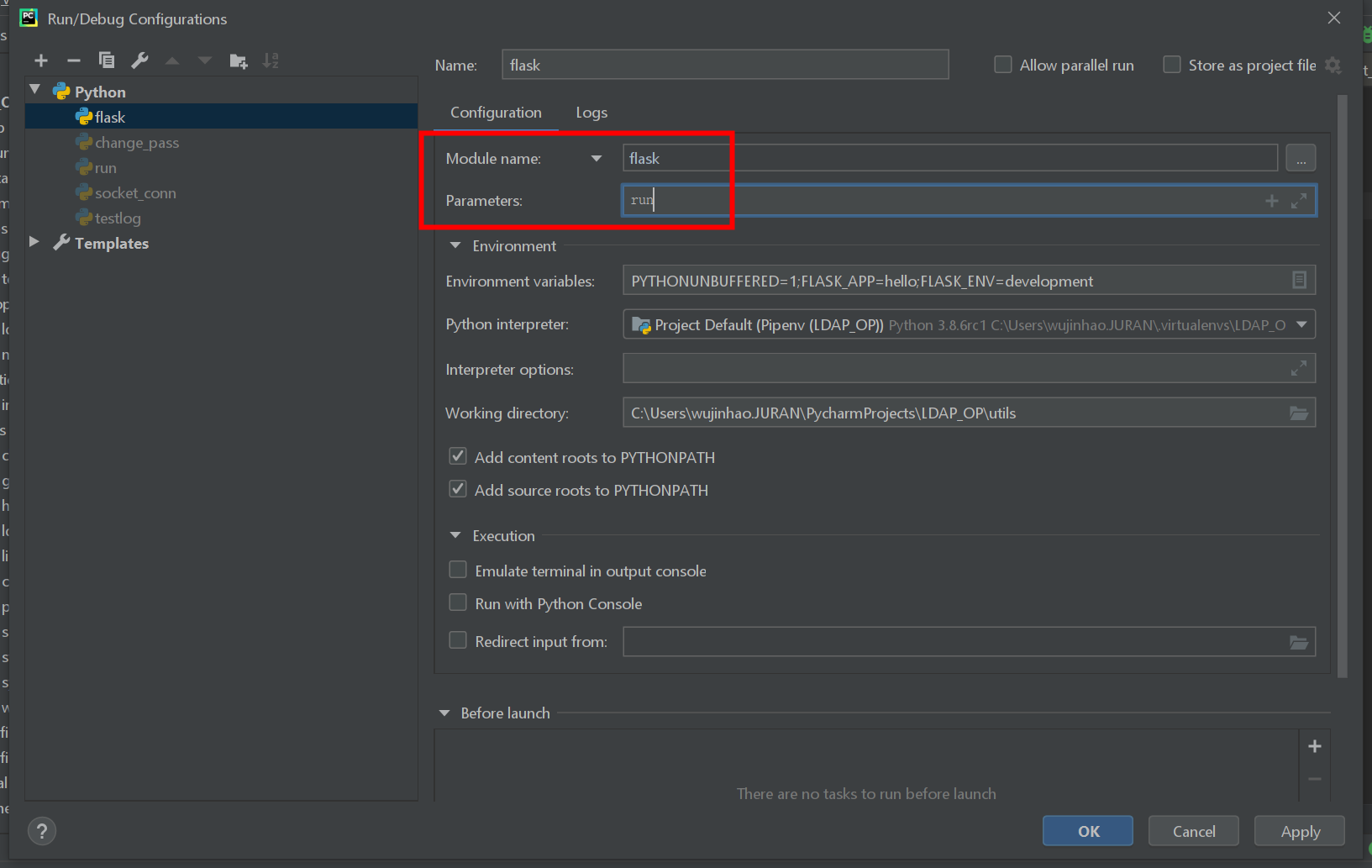The image size is (1372, 868).
Task: Select the change_pass configuration
Action: (222, 142)
